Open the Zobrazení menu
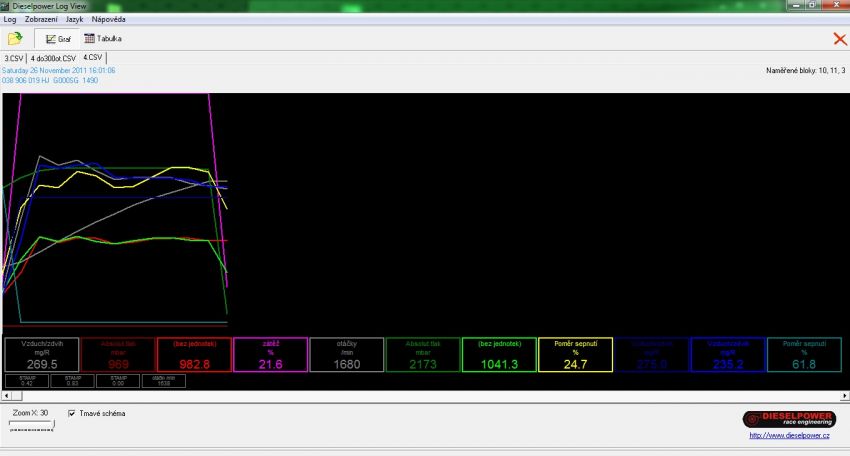Screen dimensions: 850x456 pyautogui.click(x=41, y=20)
